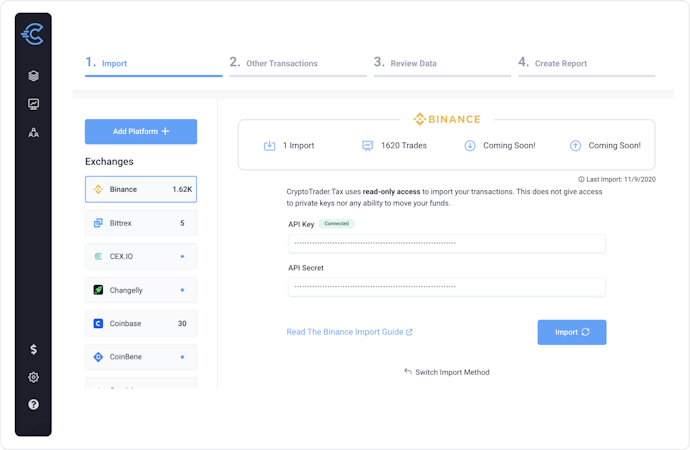The height and width of the screenshot is (450, 690).
Task: Open the help question mark icon
Action: pos(33,404)
